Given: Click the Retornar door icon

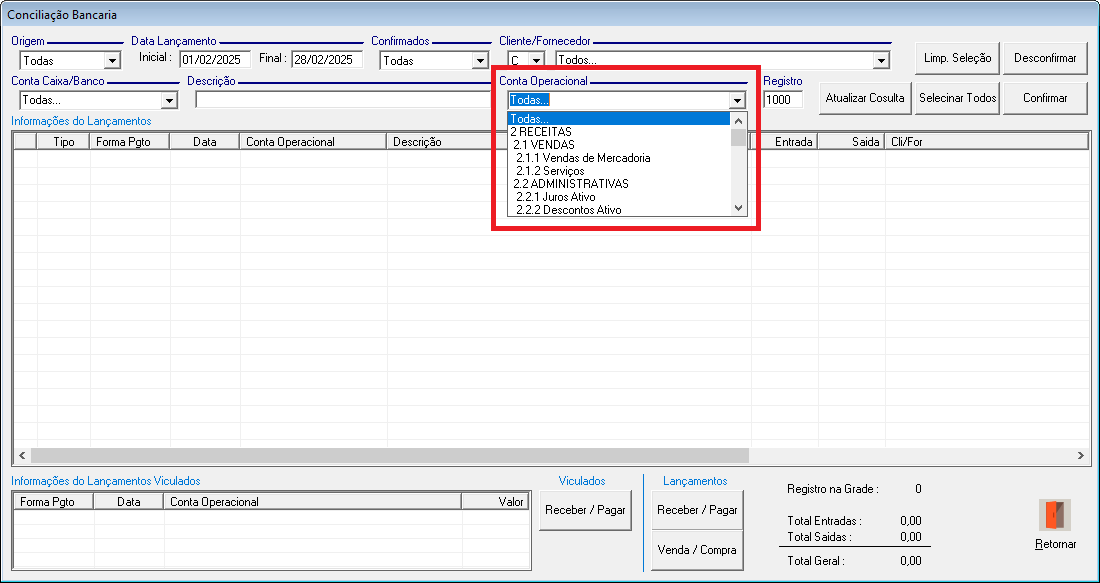Looking at the screenshot, I should [1055, 515].
